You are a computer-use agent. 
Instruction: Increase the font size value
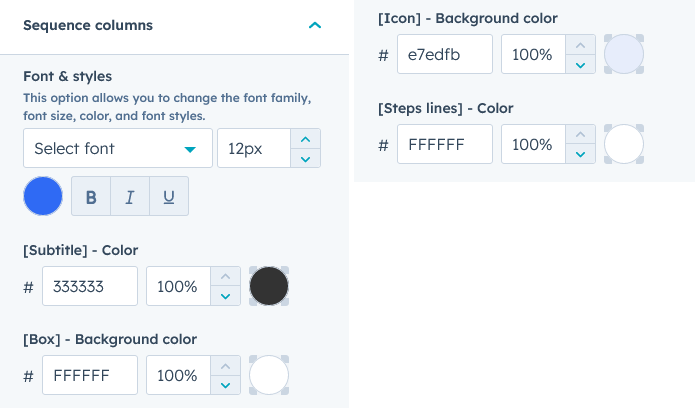pos(305,138)
